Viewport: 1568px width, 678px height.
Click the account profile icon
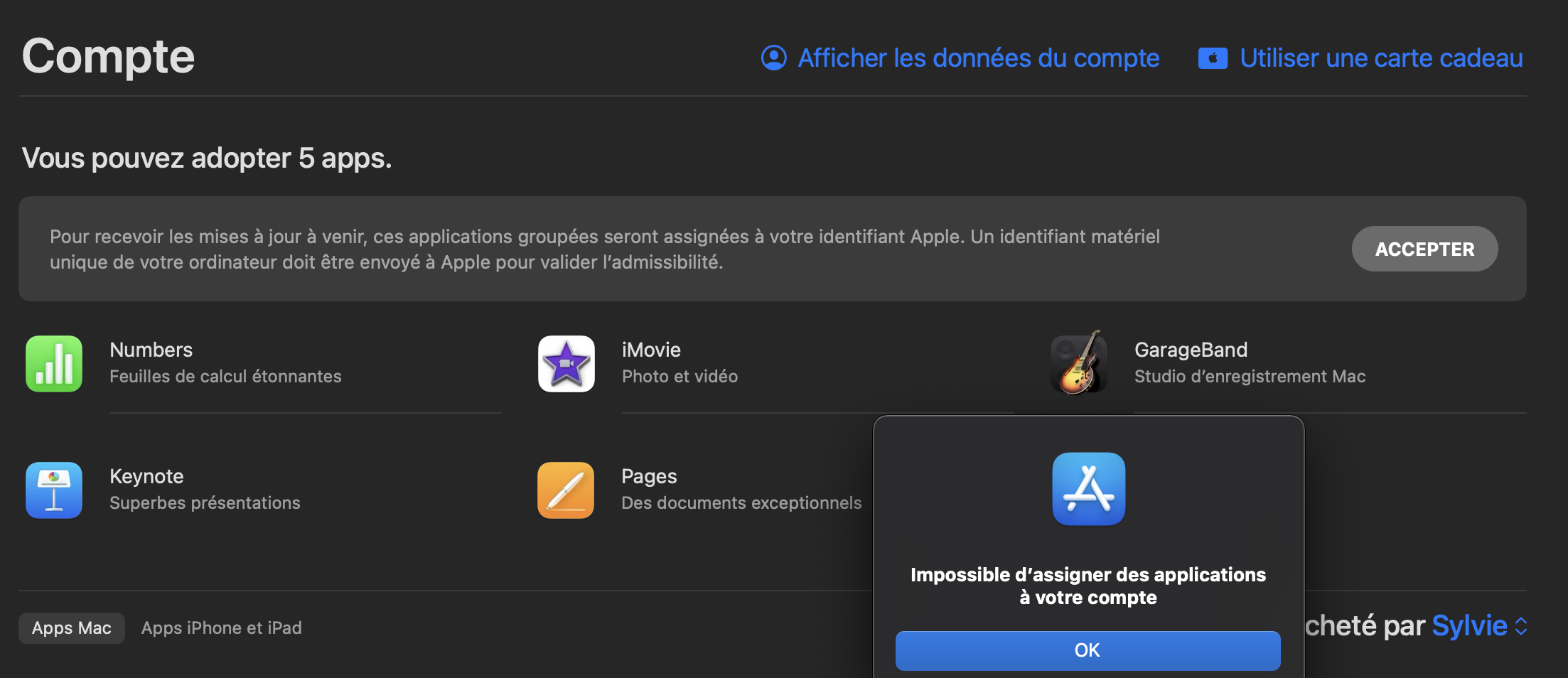[x=773, y=58]
